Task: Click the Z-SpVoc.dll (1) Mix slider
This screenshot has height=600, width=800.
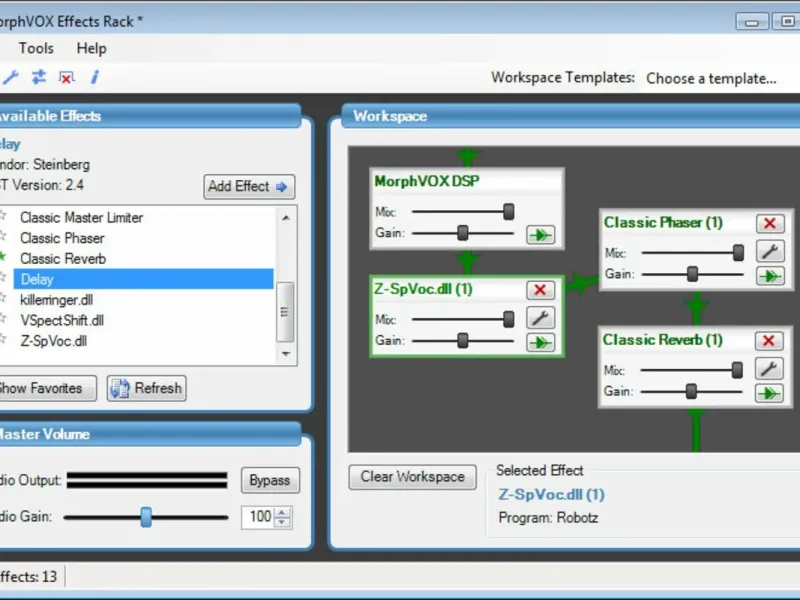Action: [x=463, y=319]
